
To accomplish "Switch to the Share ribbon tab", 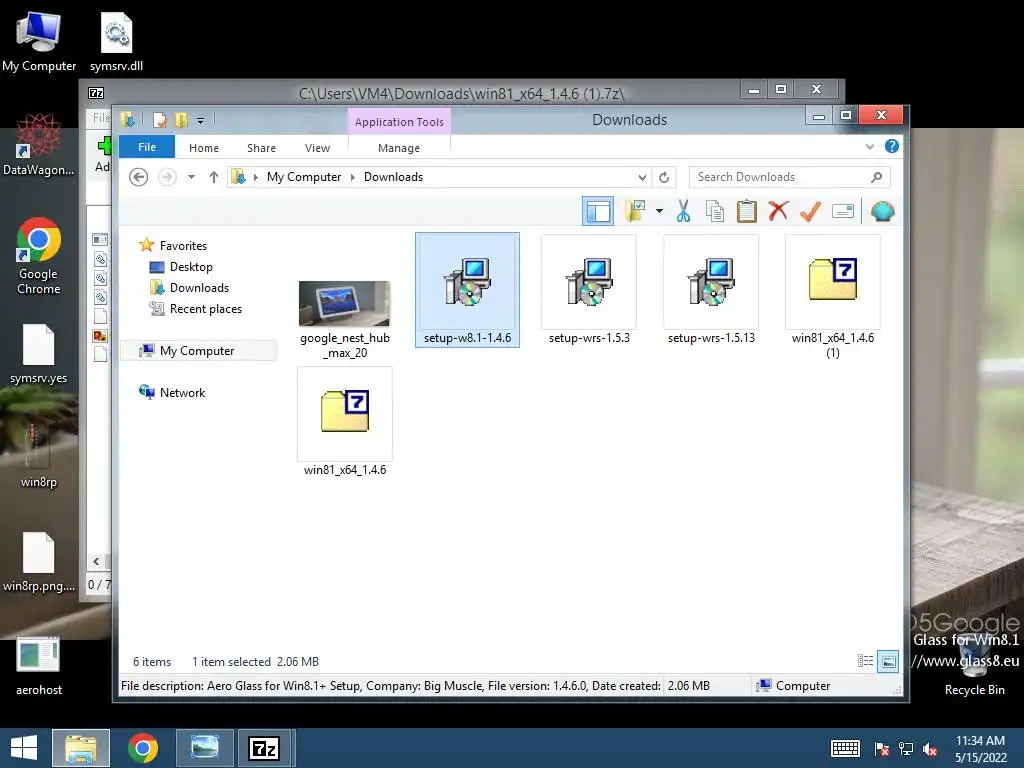I will click(x=261, y=148).
